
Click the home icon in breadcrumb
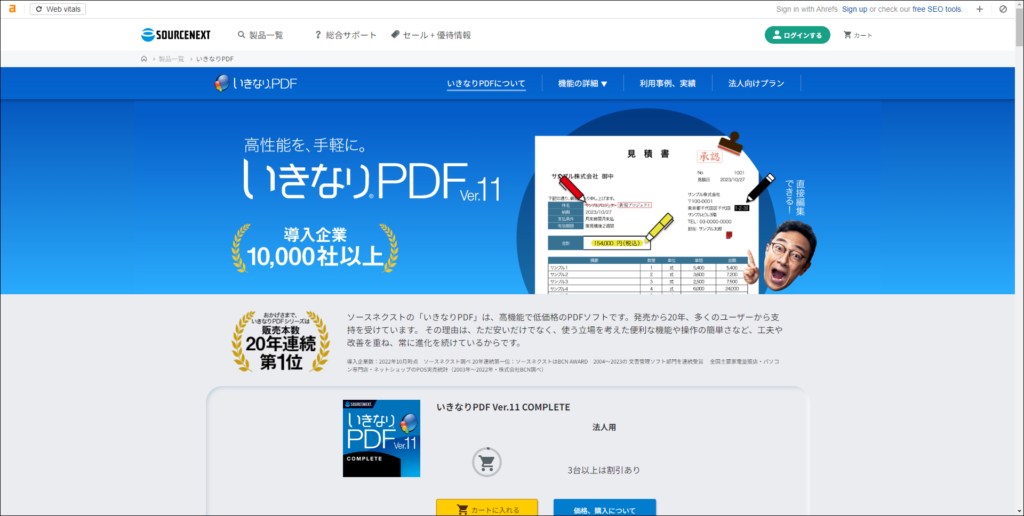point(144,59)
